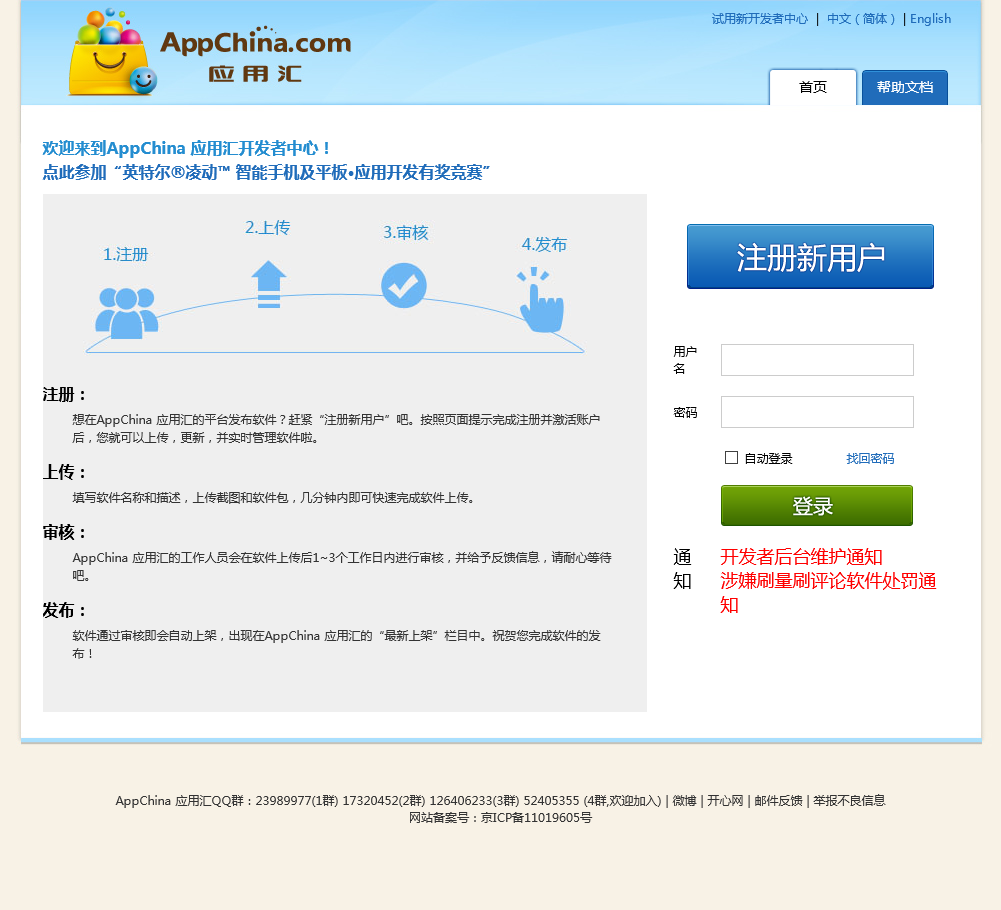Click the 上传 upload arrow icon
This screenshot has height=910, width=1001.
(x=269, y=284)
